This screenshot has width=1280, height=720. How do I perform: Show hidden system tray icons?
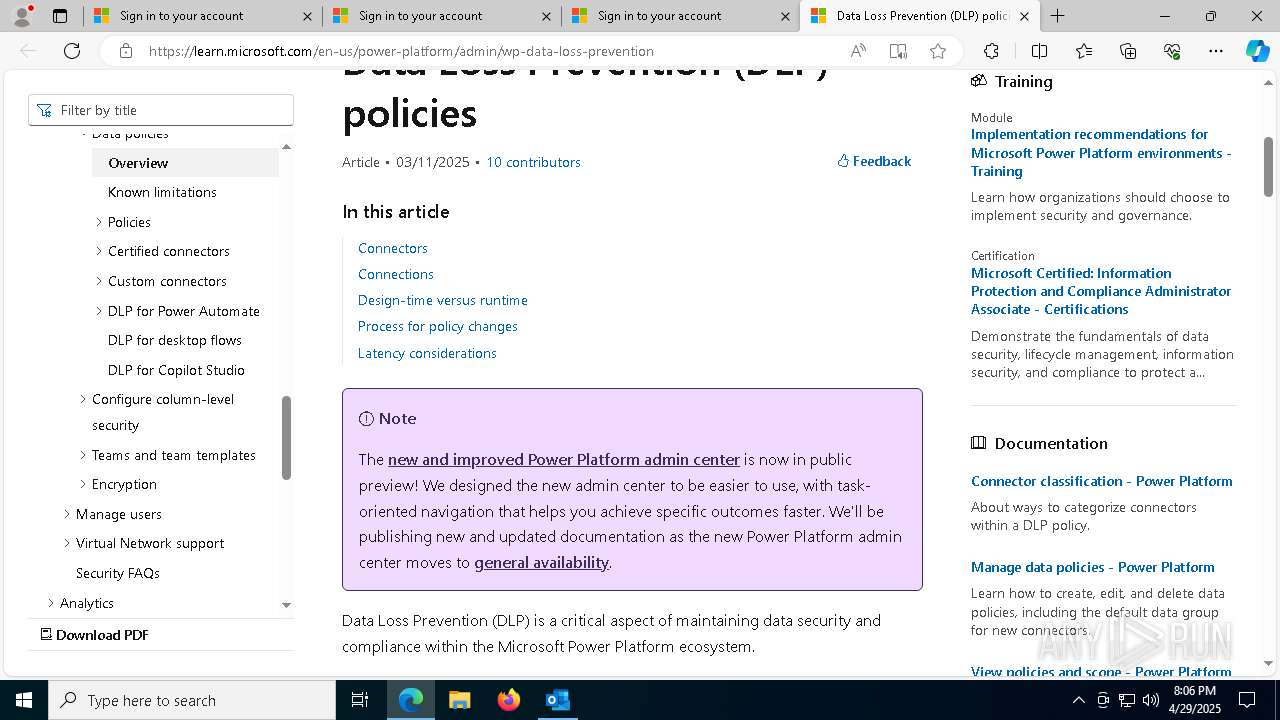pyautogui.click(x=1078, y=700)
